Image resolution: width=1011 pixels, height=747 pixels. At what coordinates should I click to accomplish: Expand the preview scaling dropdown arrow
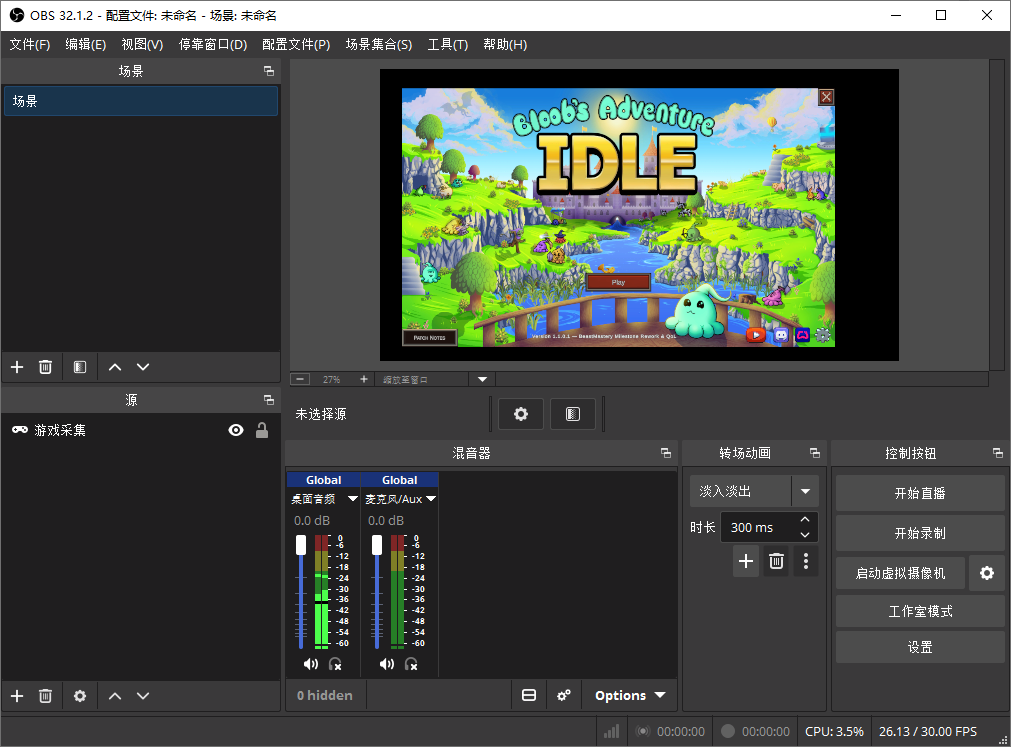click(482, 380)
